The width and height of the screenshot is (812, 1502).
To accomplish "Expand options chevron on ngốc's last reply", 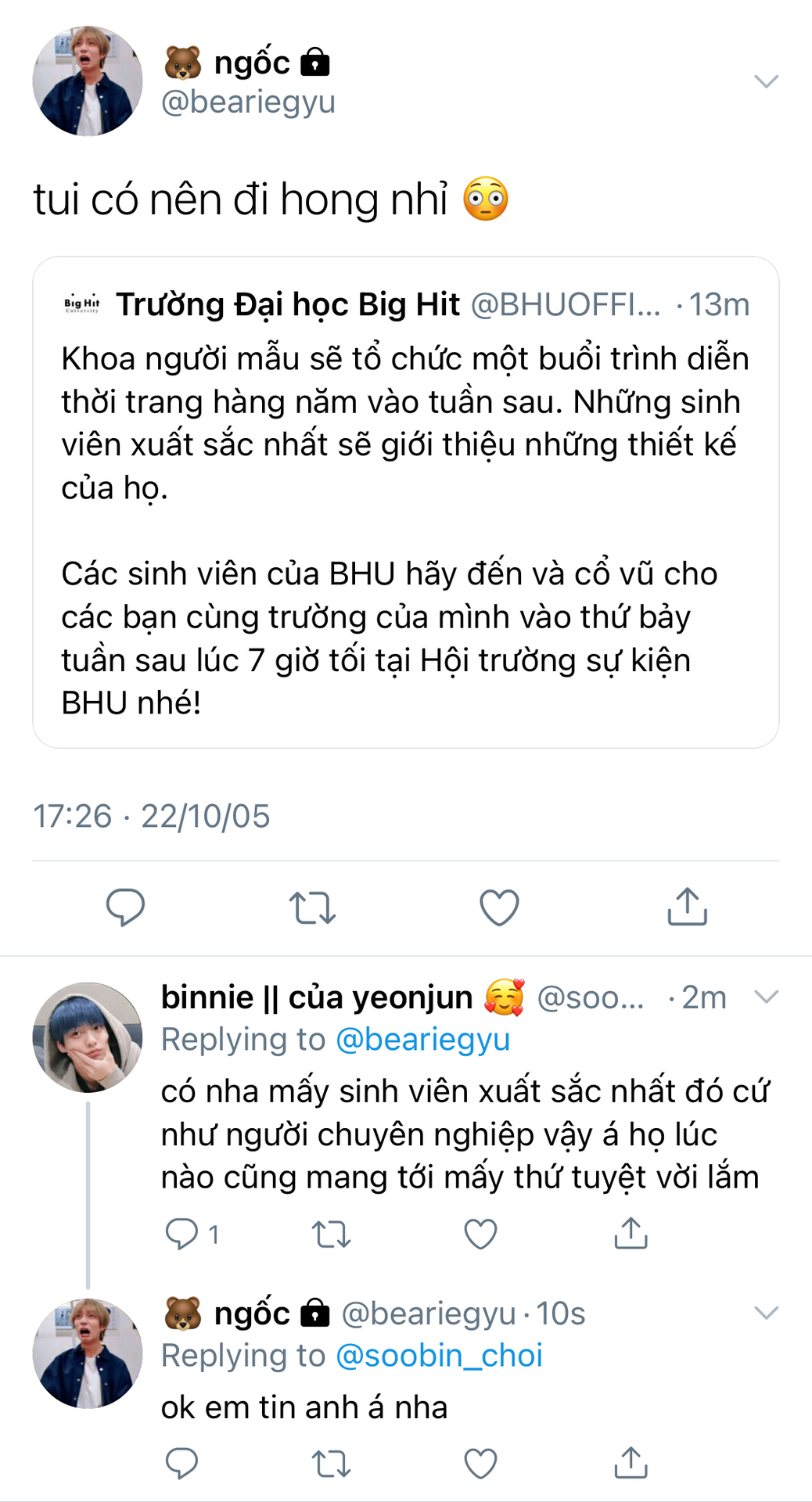I will click(x=766, y=1313).
